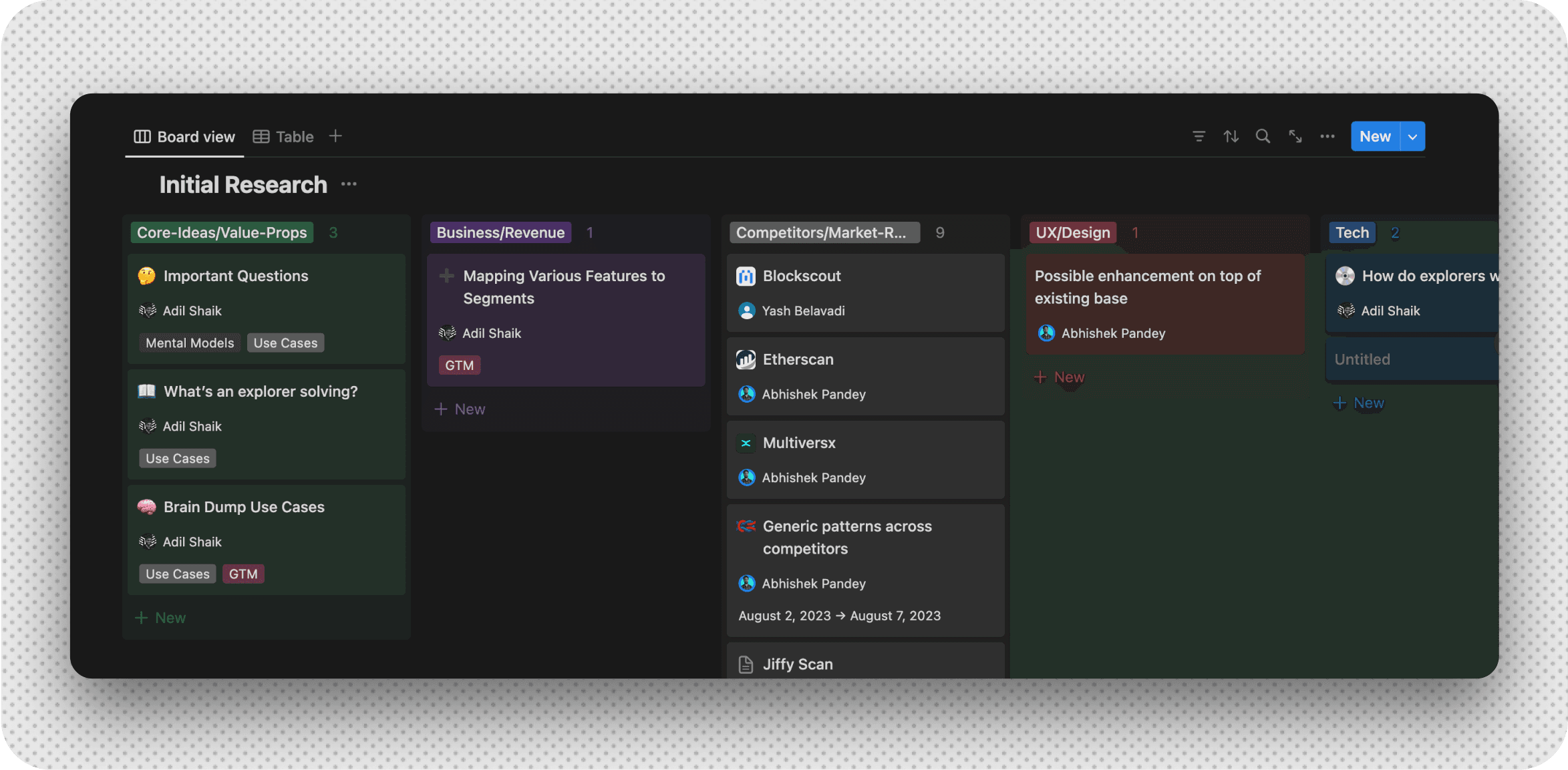1568x770 pixels.
Task: Switch to the Table tab
Action: point(283,137)
